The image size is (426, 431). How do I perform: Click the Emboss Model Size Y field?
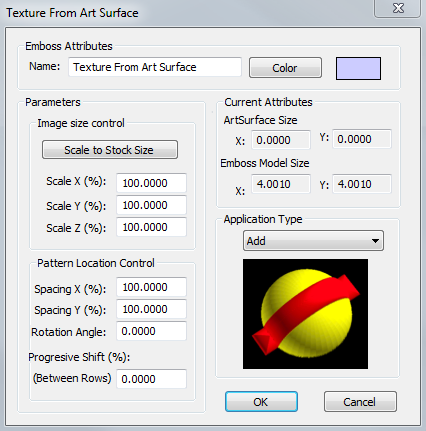point(362,184)
